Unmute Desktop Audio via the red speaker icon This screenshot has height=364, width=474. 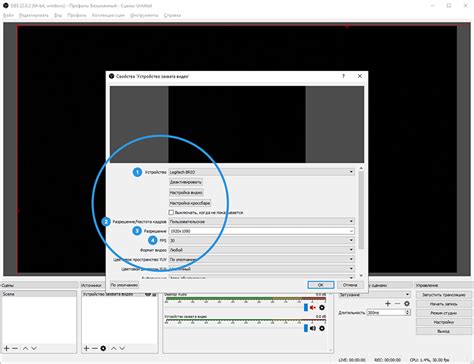313,307
